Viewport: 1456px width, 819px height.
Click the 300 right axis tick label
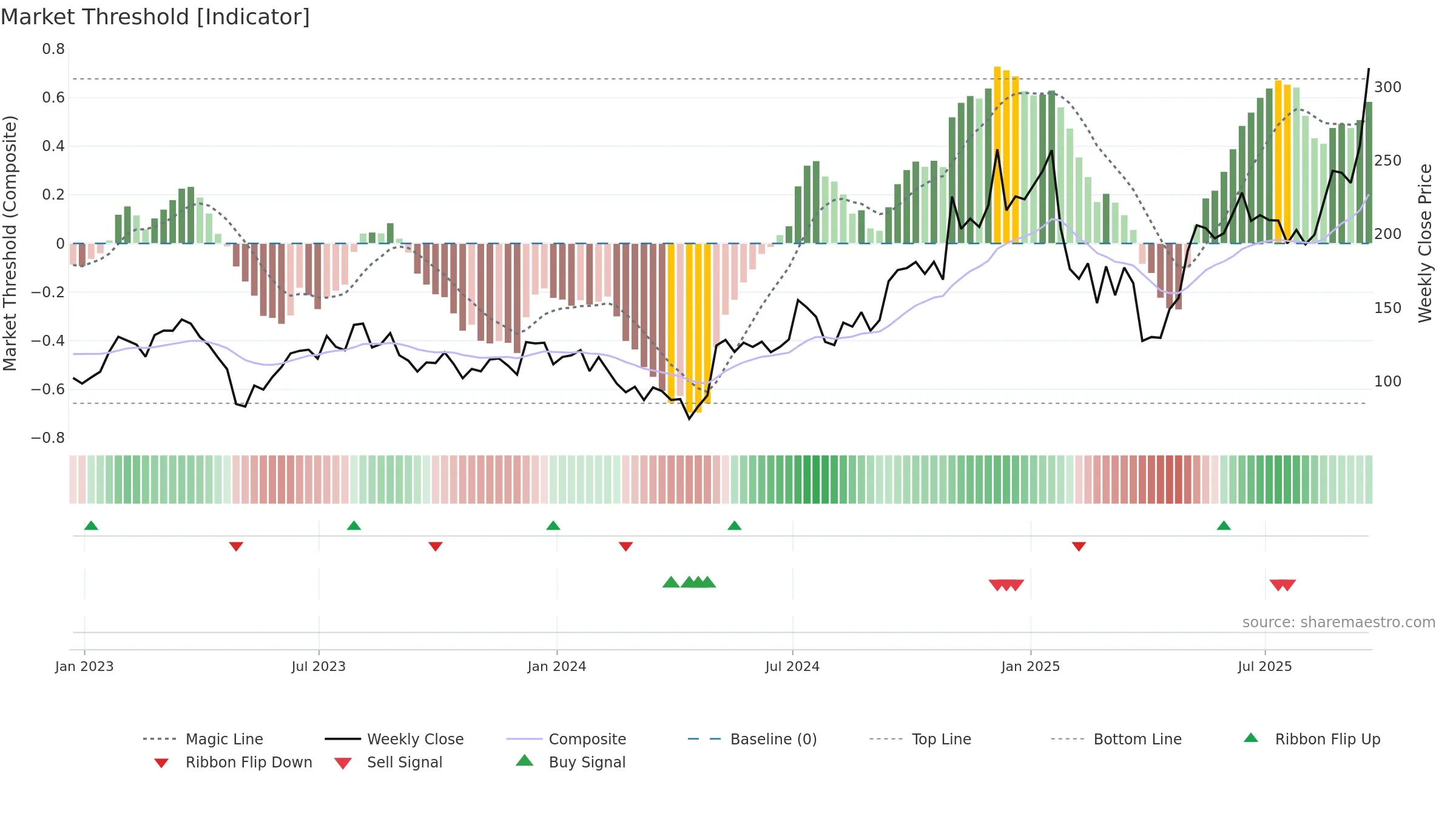pyautogui.click(x=1388, y=87)
